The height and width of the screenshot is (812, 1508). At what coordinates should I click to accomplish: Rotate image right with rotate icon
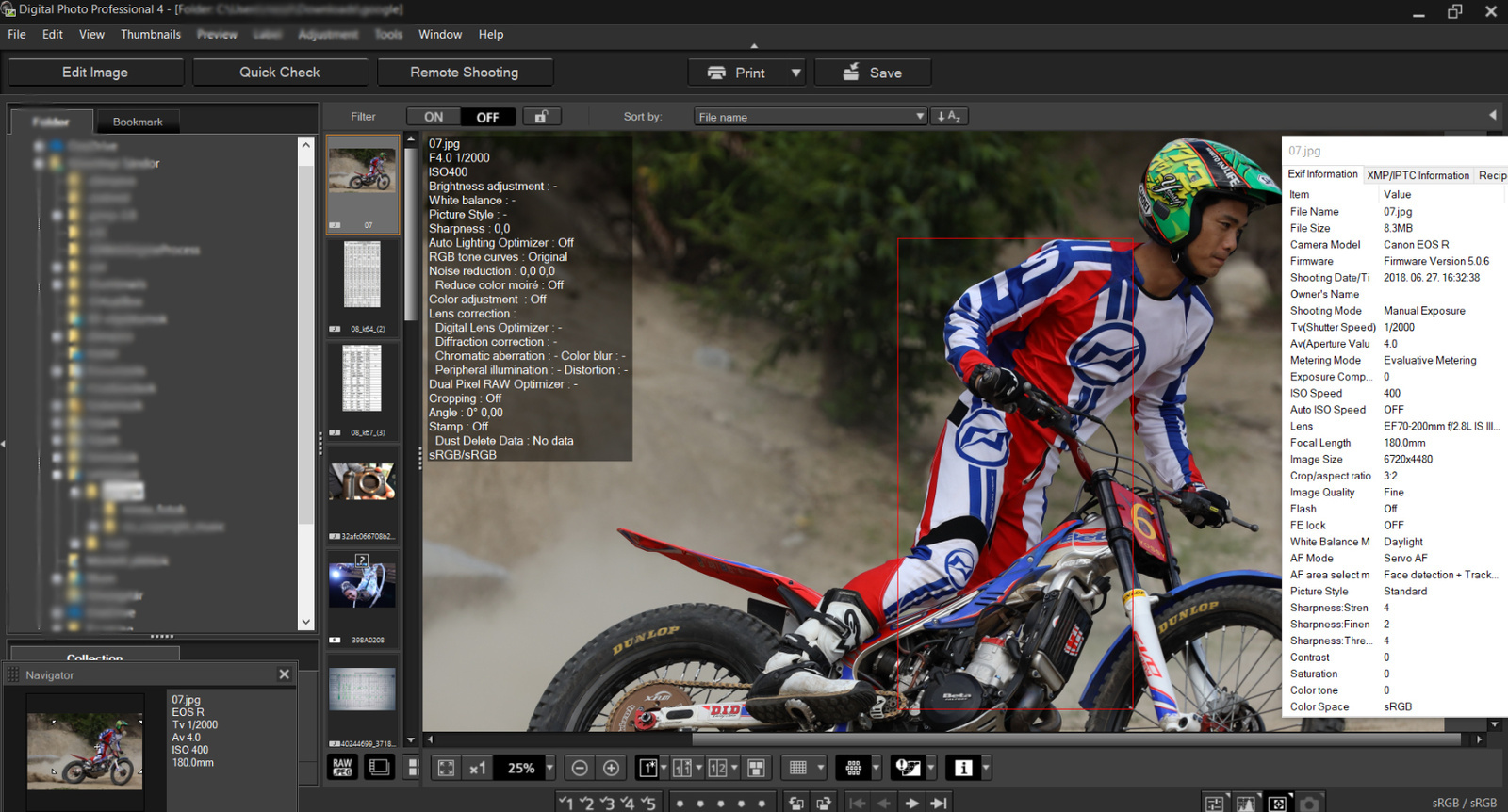click(825, 803)
